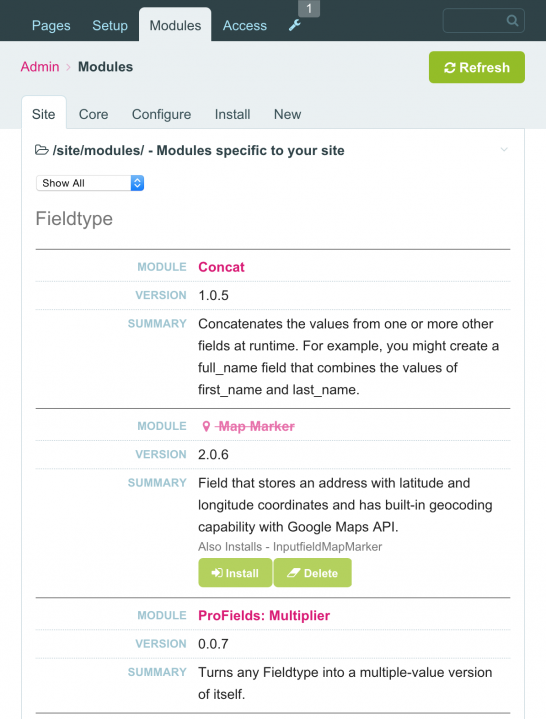The height and width of the screenshot is (719, 546).
Task: Open the wrench tools menu icon
Action: [294, 25]
